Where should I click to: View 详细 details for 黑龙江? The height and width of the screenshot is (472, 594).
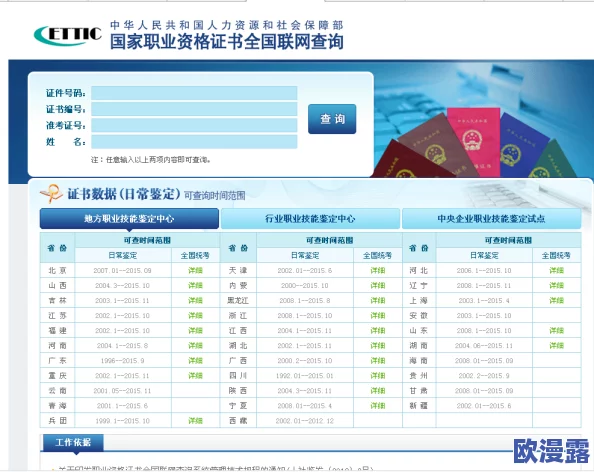pos(378,300)
